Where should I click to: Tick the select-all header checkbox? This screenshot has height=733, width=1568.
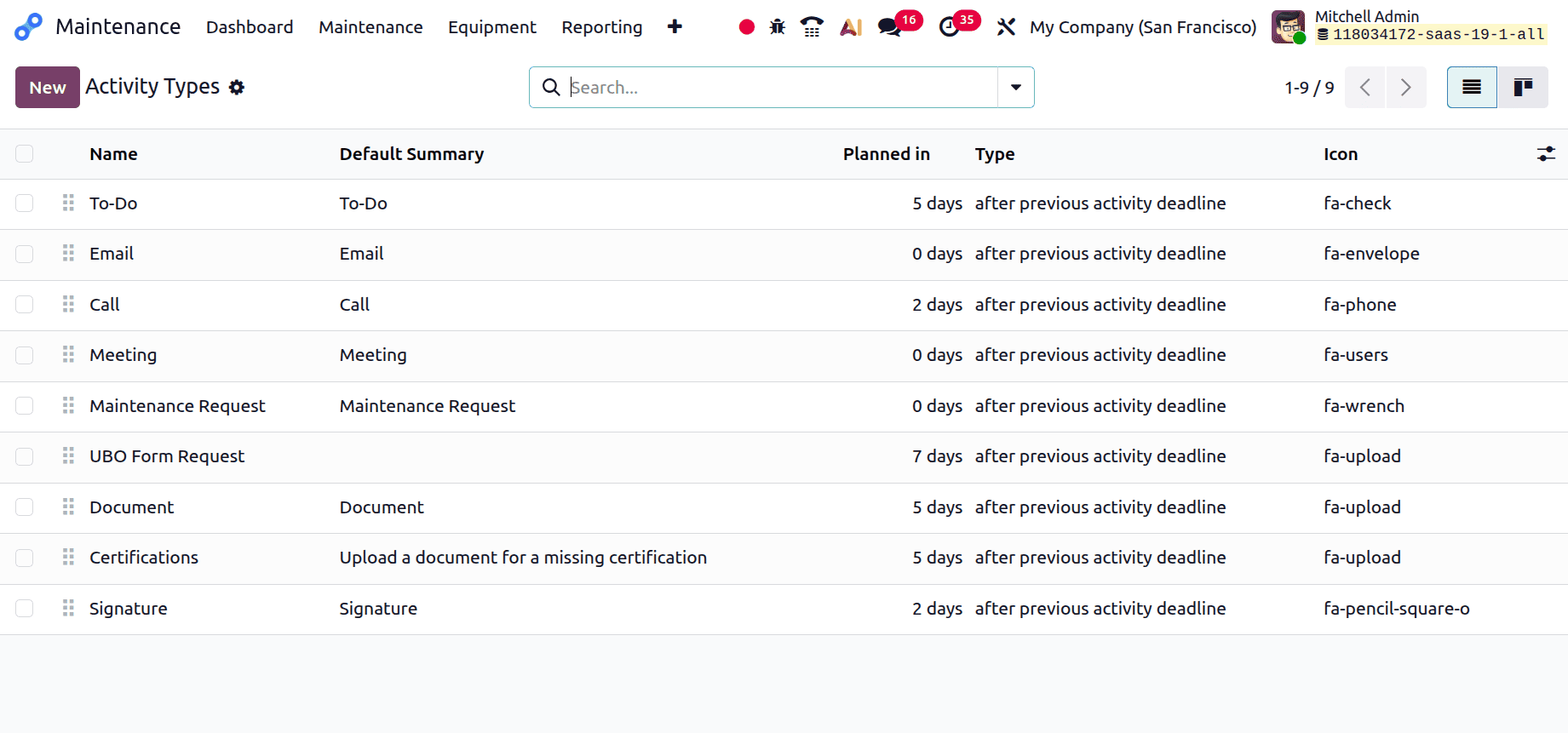pos(24,153)
